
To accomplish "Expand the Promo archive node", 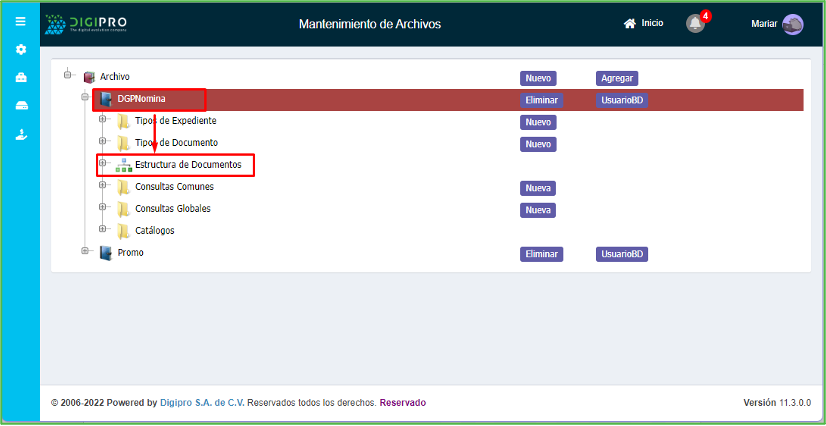I will (x=85, y=252).
